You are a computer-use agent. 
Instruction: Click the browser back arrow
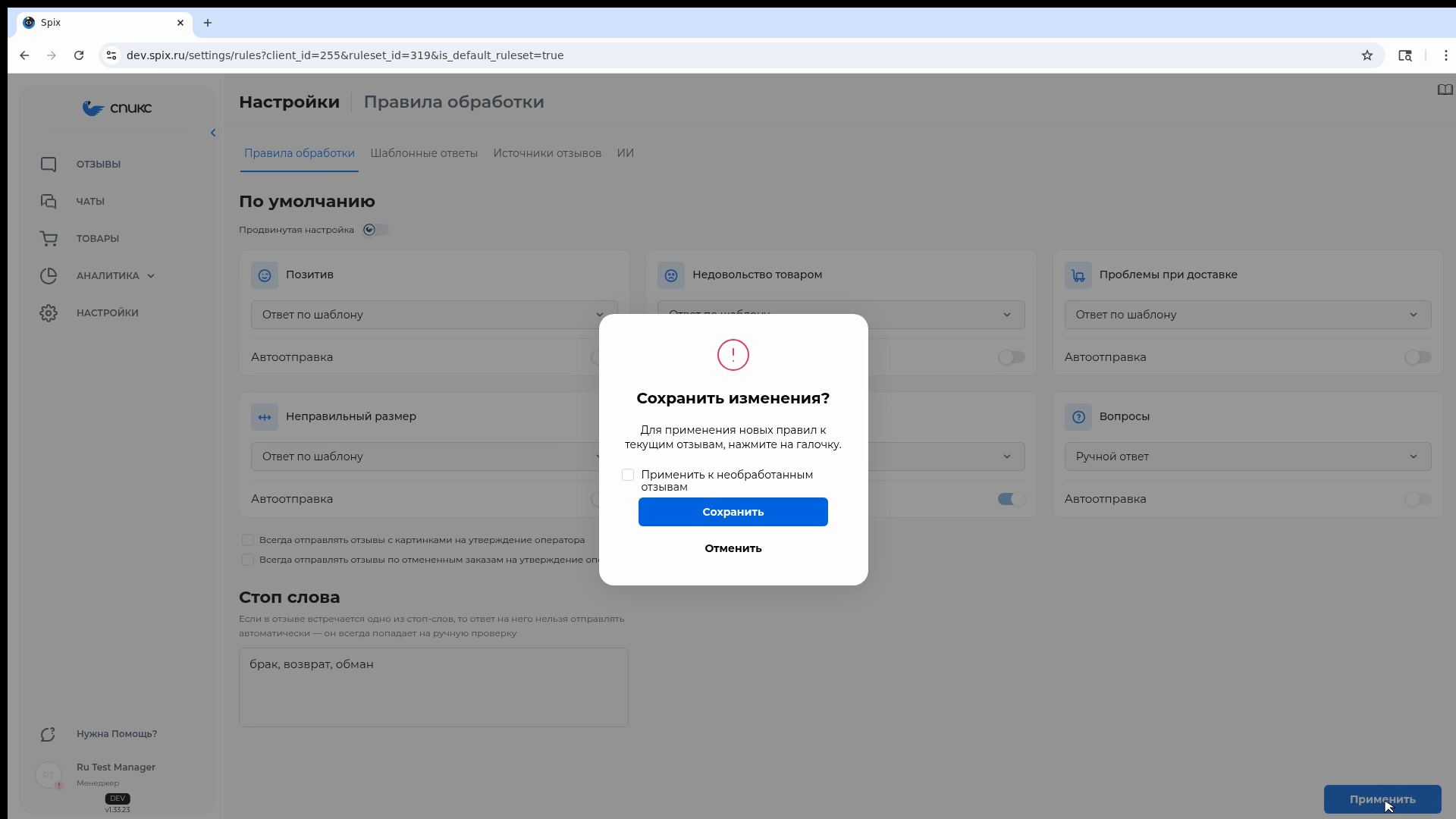(24, 55)
